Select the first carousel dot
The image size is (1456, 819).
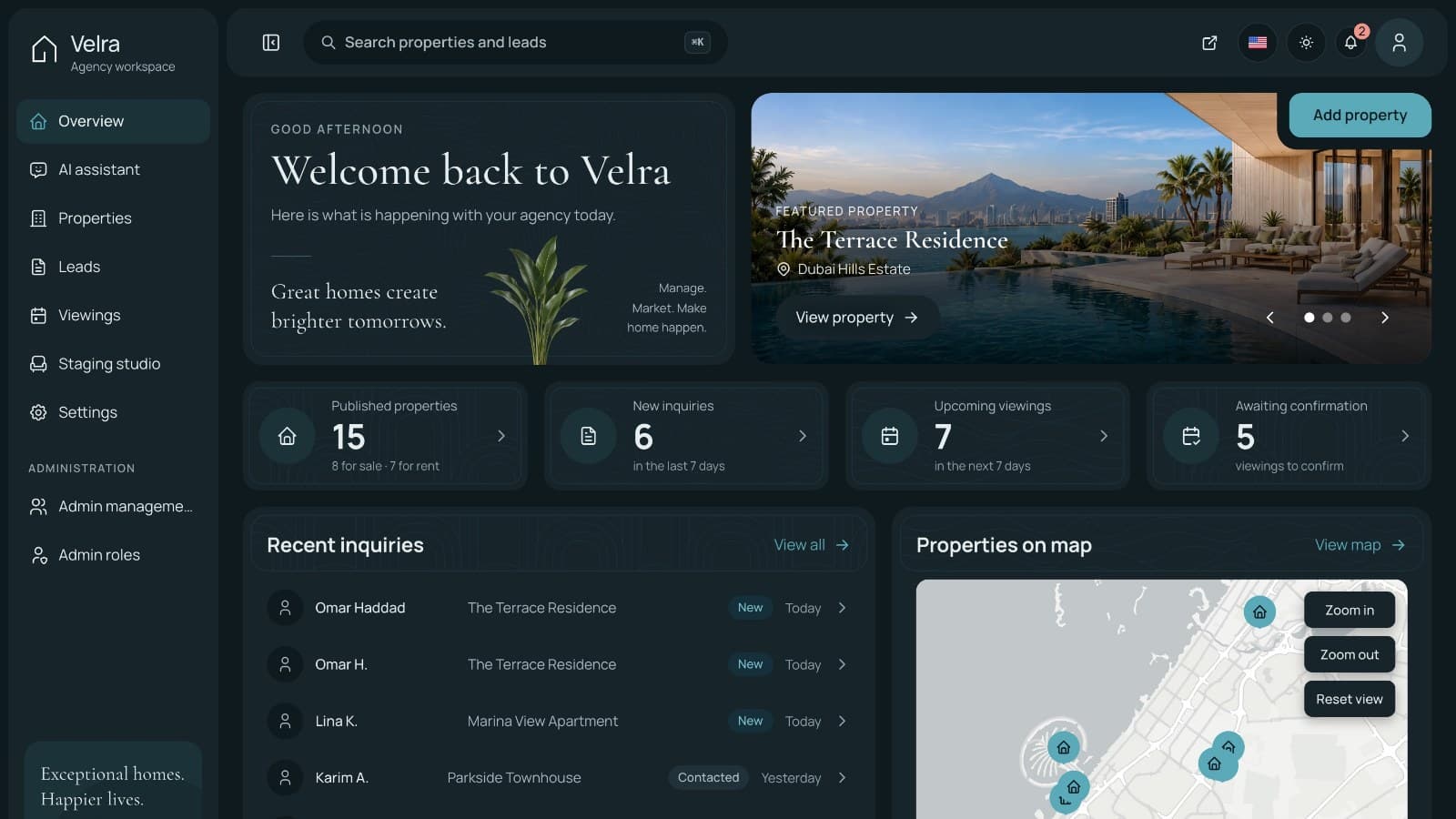[x=1309, y=318]
